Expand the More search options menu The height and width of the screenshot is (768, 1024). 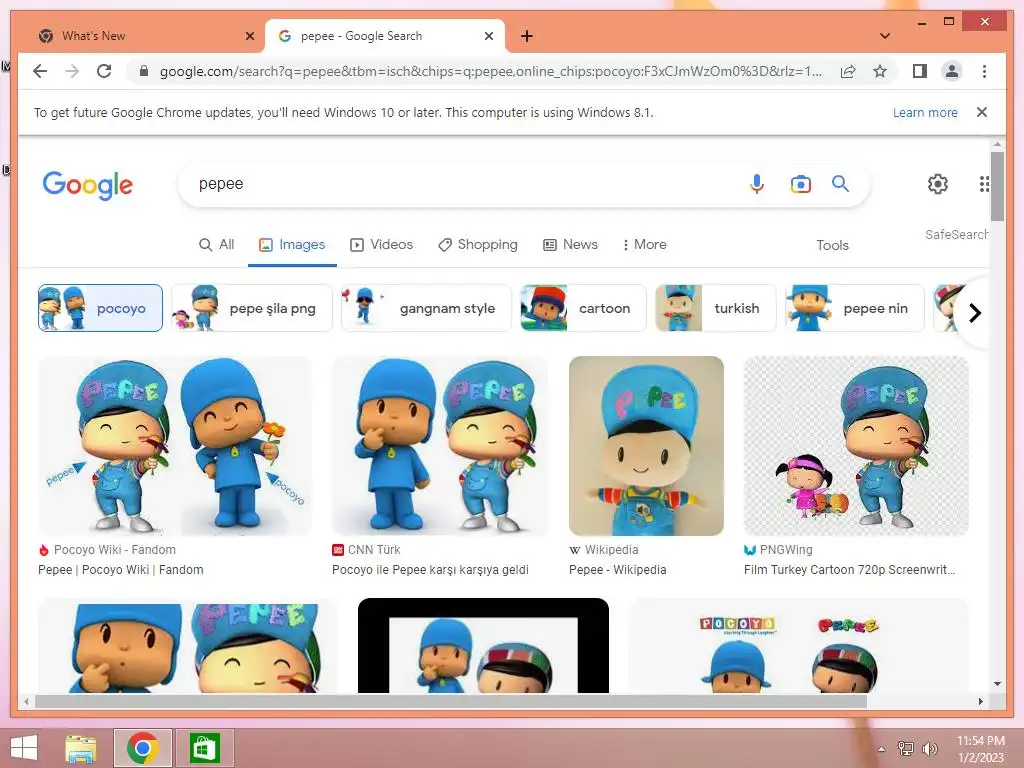pyautogui.click(x=645, y=245)
